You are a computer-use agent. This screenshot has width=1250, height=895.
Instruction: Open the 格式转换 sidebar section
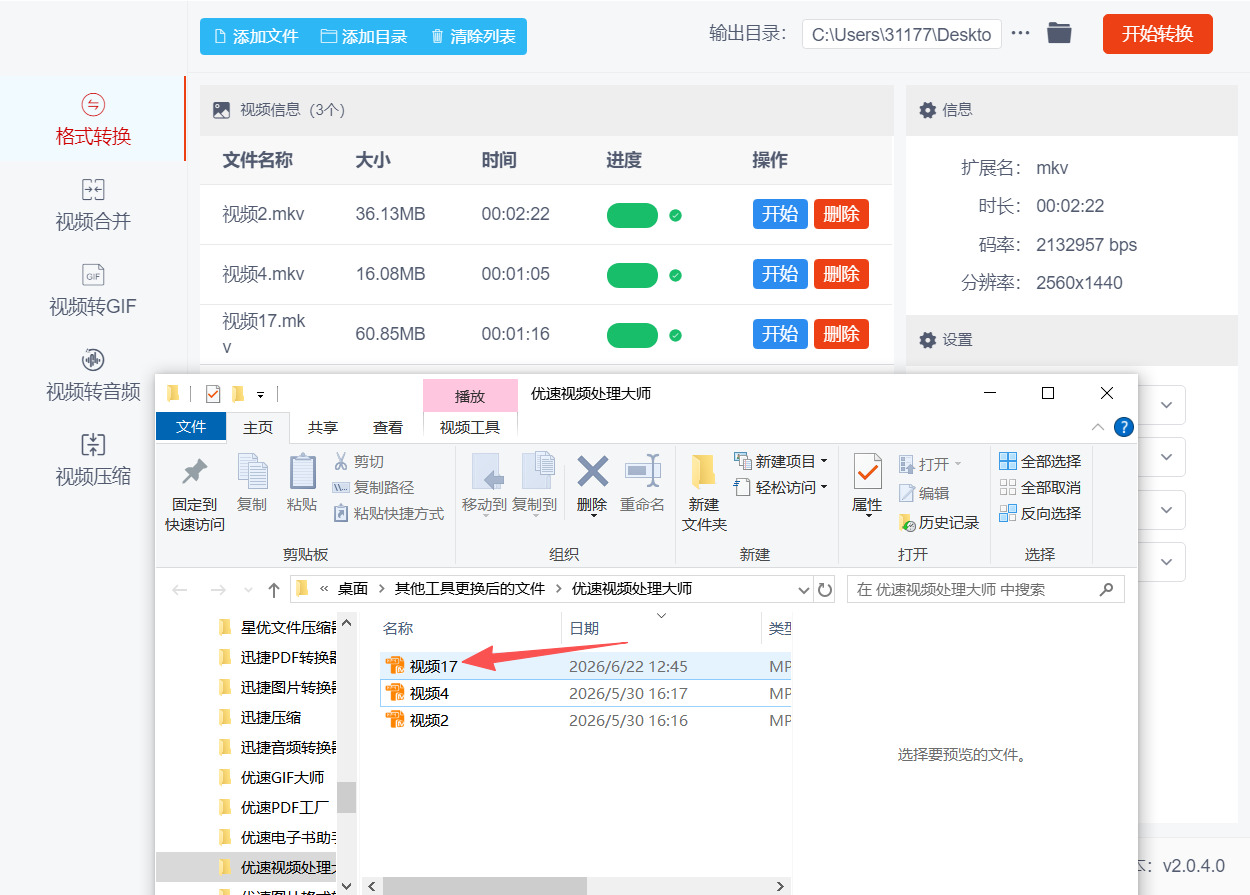tap(93, 120)
